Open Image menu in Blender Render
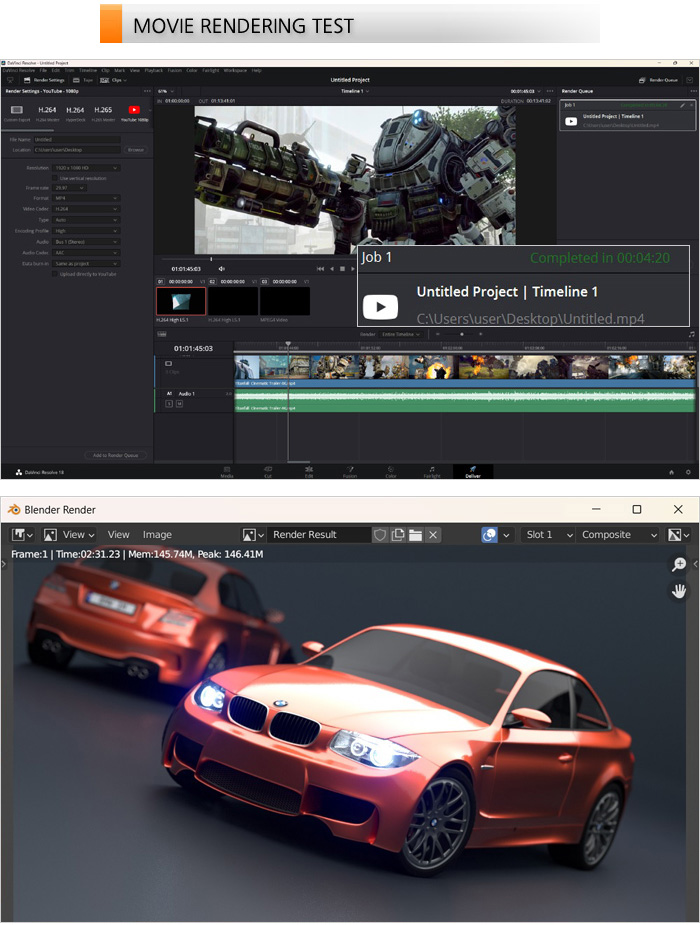The height and width of the screenshot is (925, 700). coord(157,534)
